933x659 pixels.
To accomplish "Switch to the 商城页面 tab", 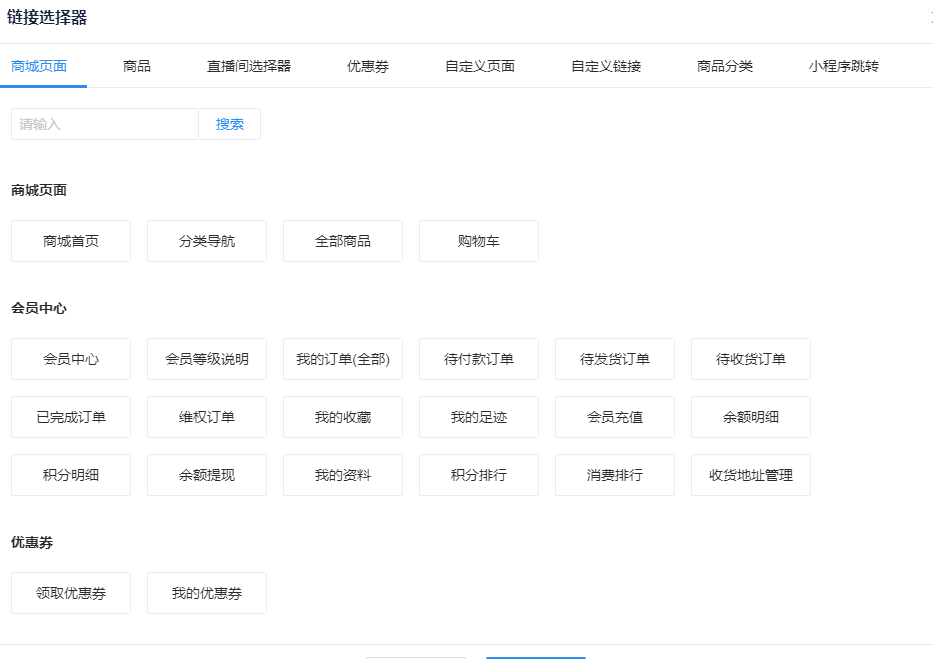I will click(39, 66).
